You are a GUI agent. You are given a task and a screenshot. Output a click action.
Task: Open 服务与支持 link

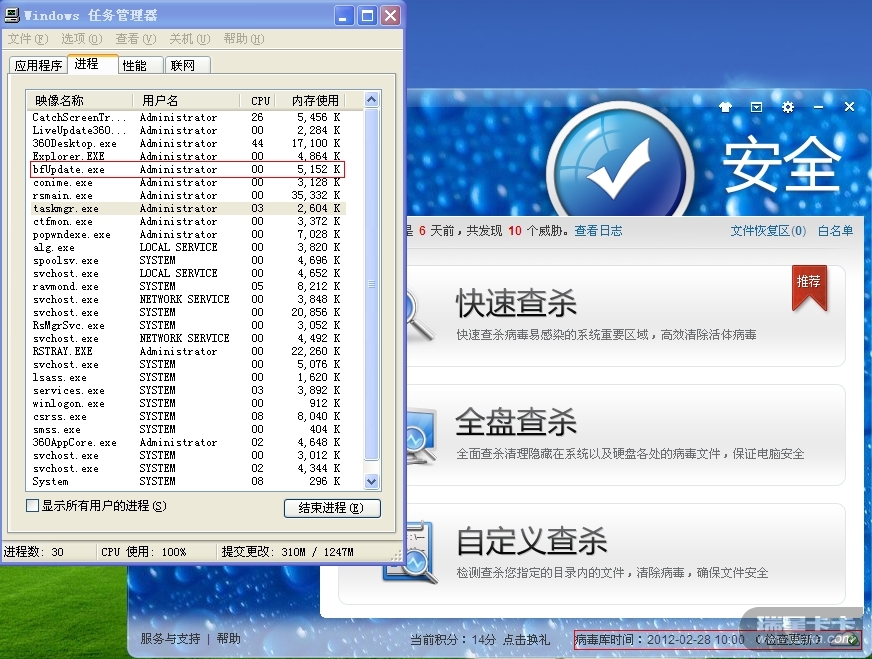pyautogui.click(x=170, y=639)
